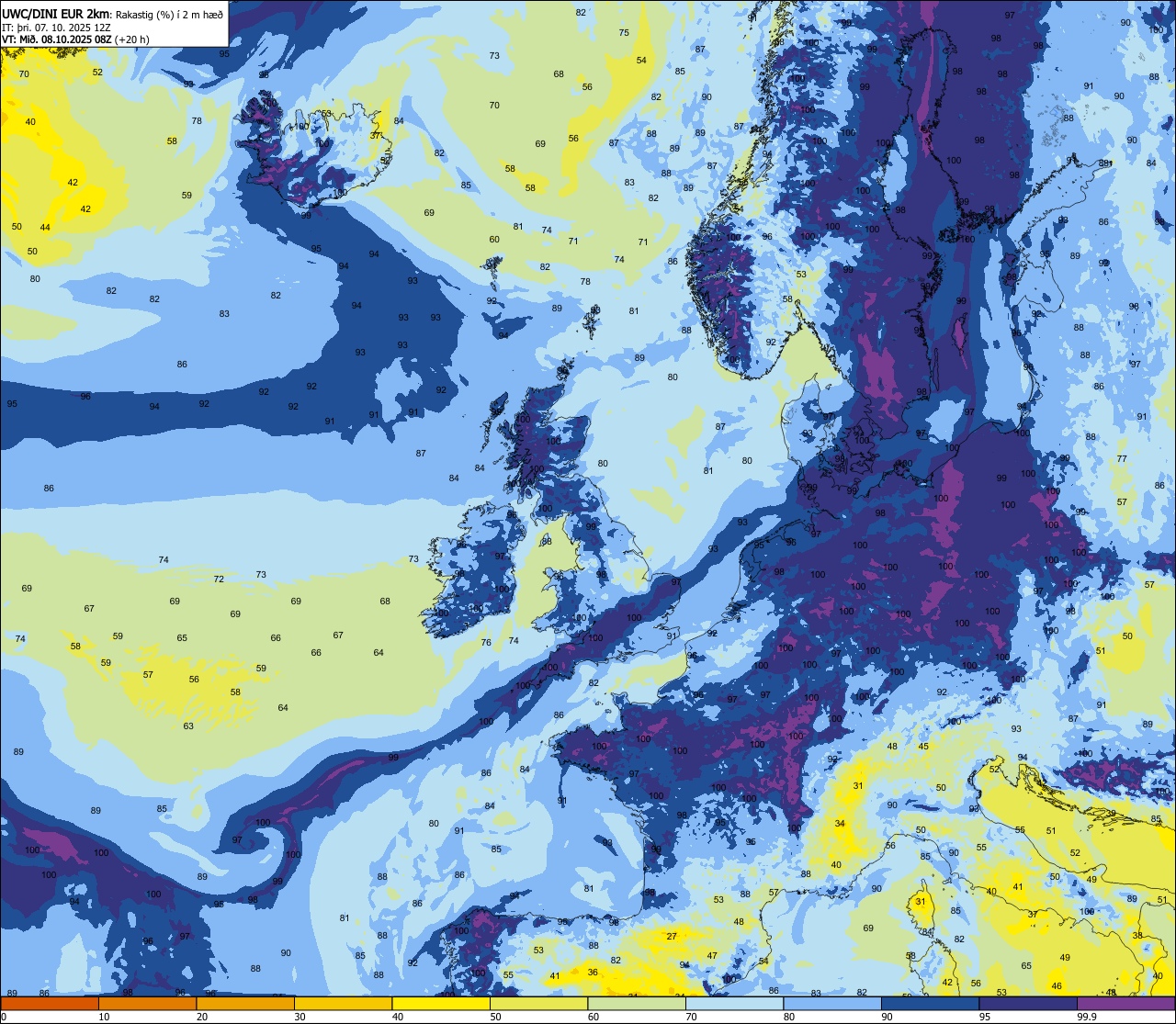Pick the light blue legend swatch between 70 and 80

tap(734, 1004)
